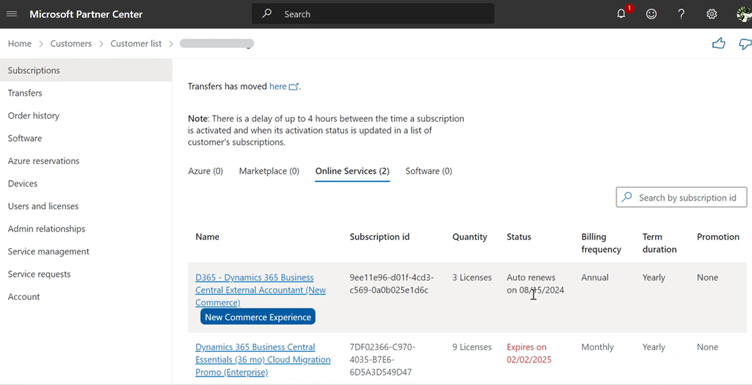This screenshot has width=752, height=385.
Task: Click the '9 Licenses' quantity cell
Action: [472, 347]
